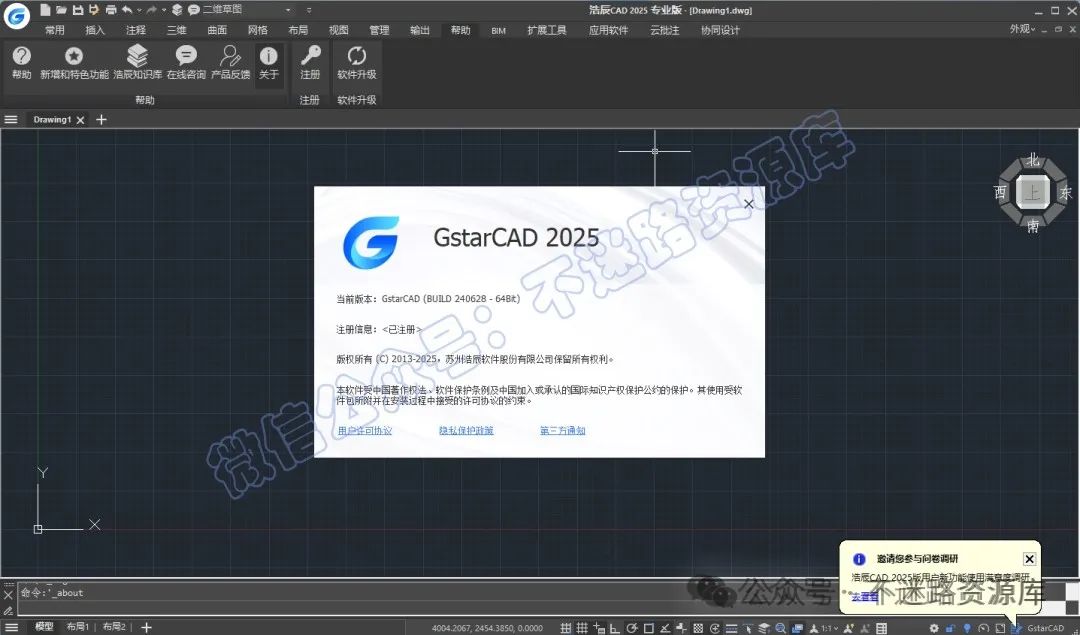Open the file tab list hamburger menu

pyautogui.click(x=11, y=120)
